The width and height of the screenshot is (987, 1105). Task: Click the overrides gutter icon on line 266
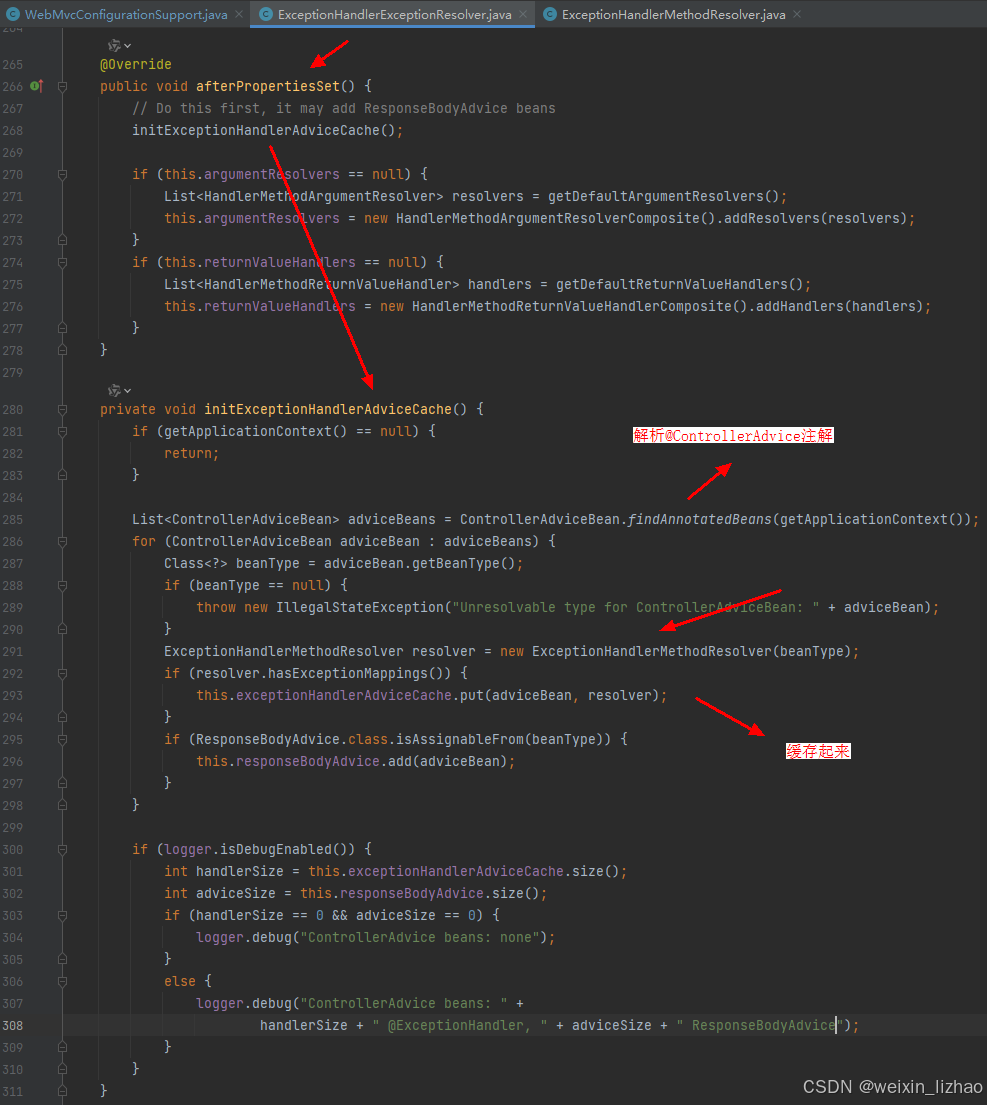pyautogui.click(x=37, y=86)
